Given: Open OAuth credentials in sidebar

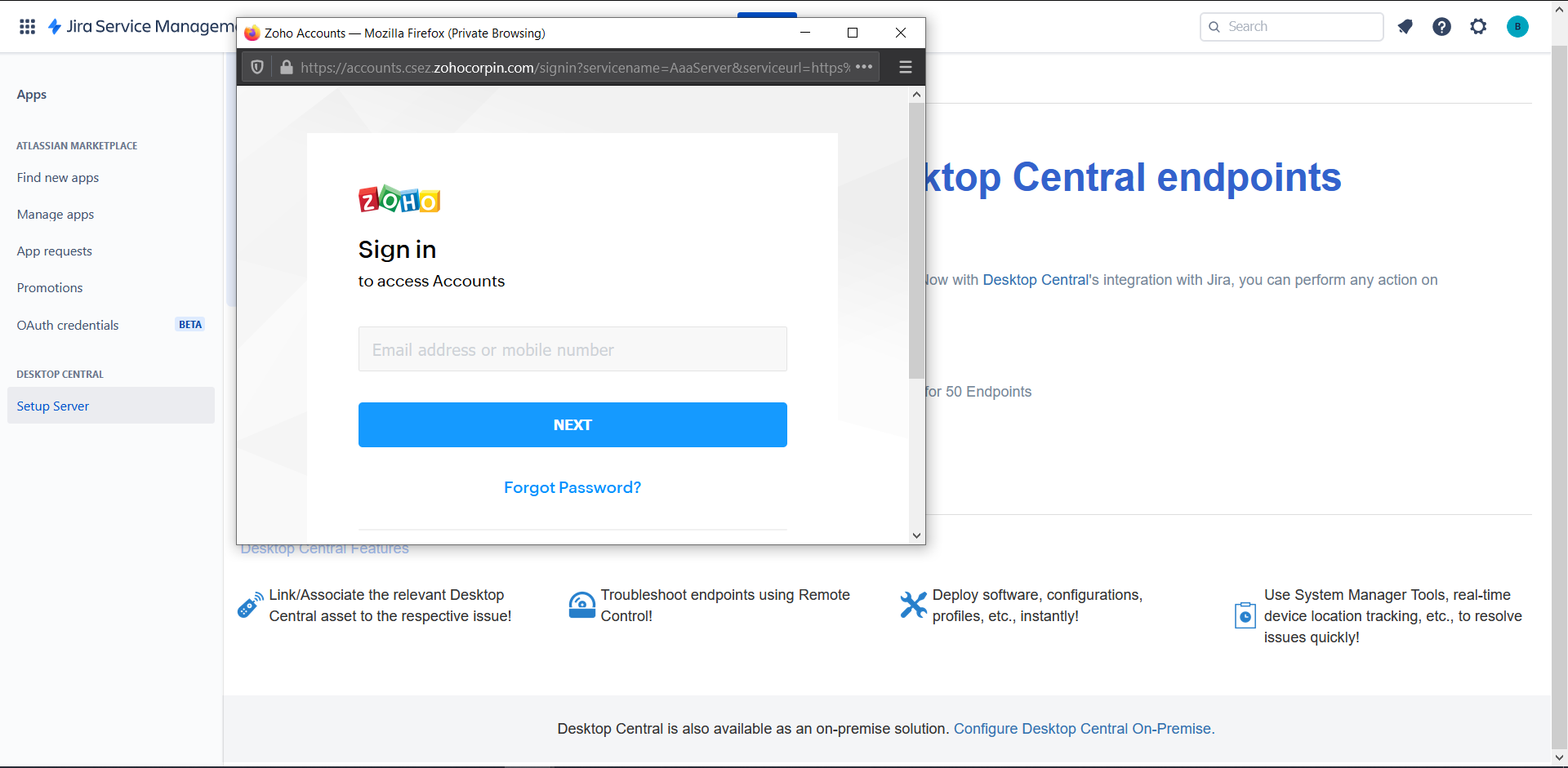Looking at the screenshot, I should [68, 325].
